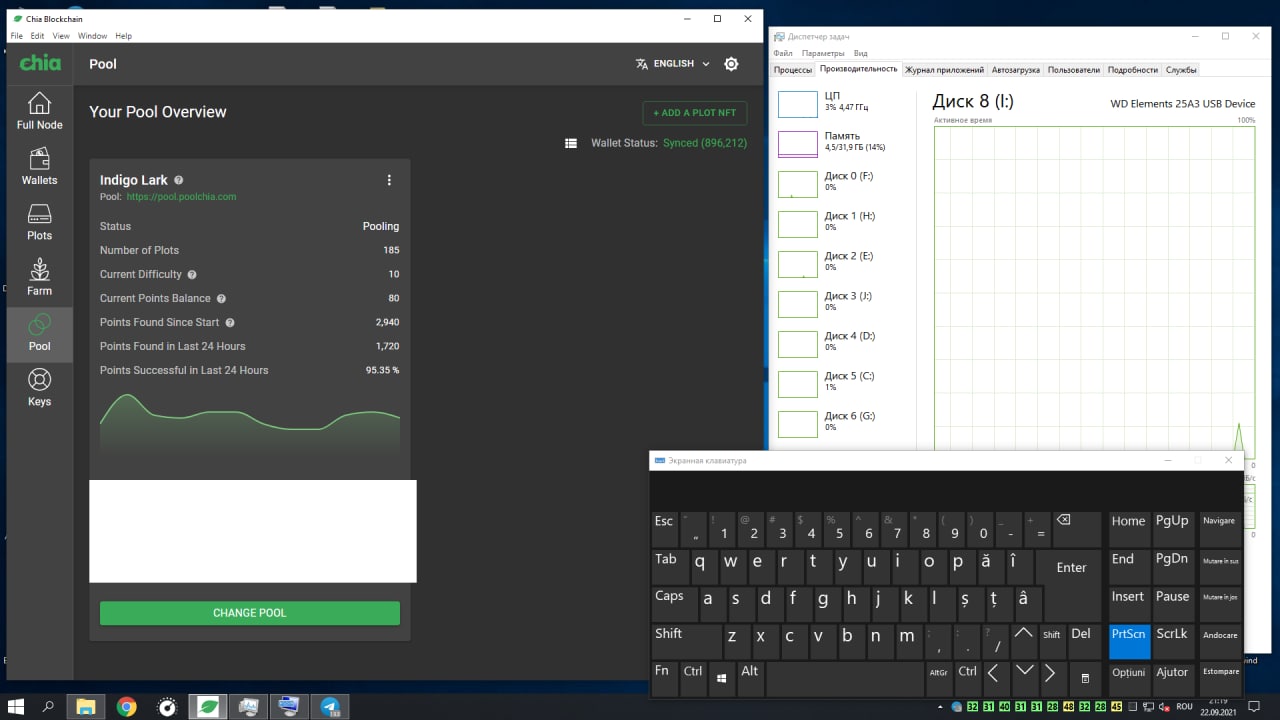This screenshot has width=1280, height=720.
Task: Click Windows logo key on on-screen keyboard
Action: click(721, 678)
